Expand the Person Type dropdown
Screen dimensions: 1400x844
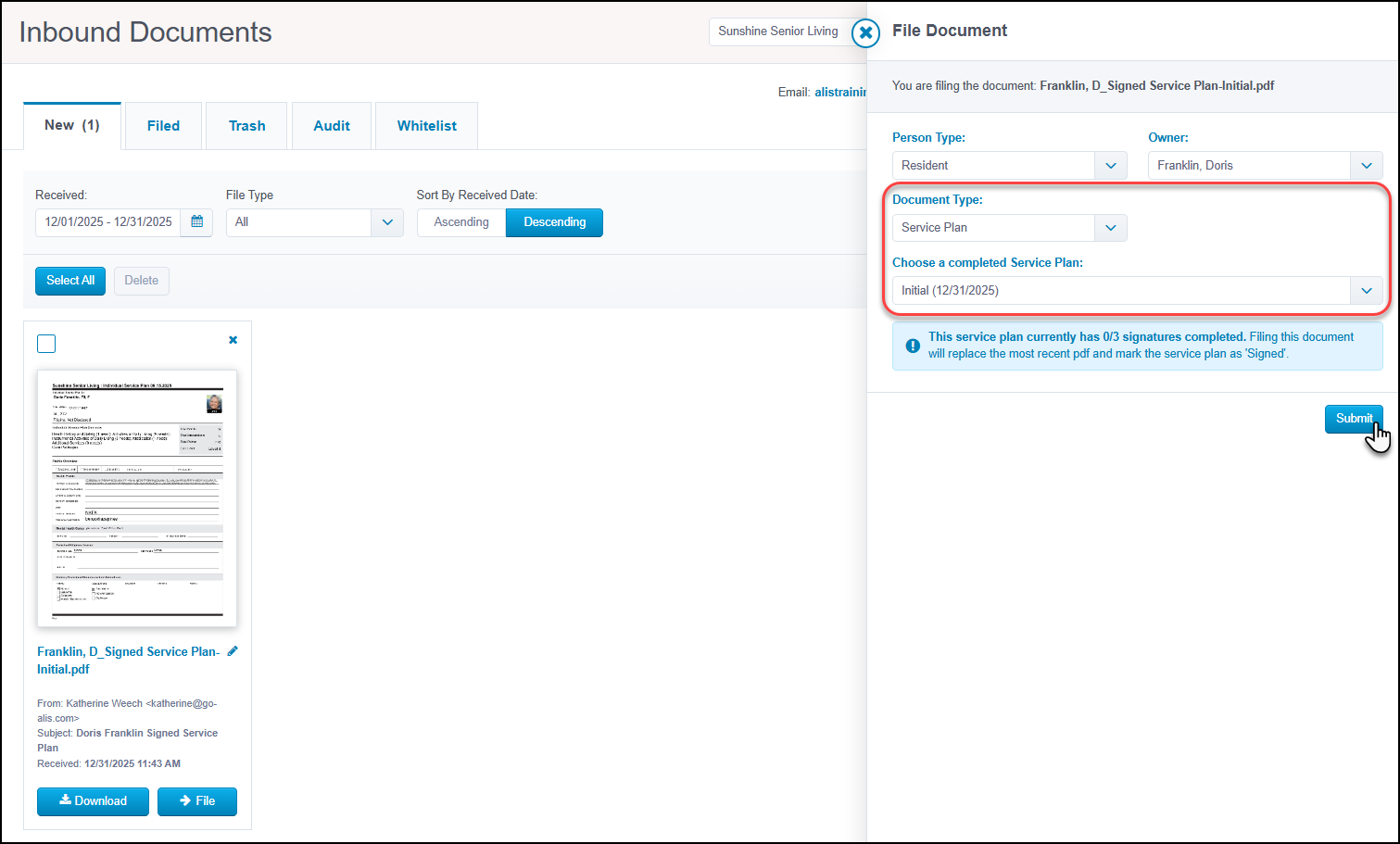[1110, 166]
